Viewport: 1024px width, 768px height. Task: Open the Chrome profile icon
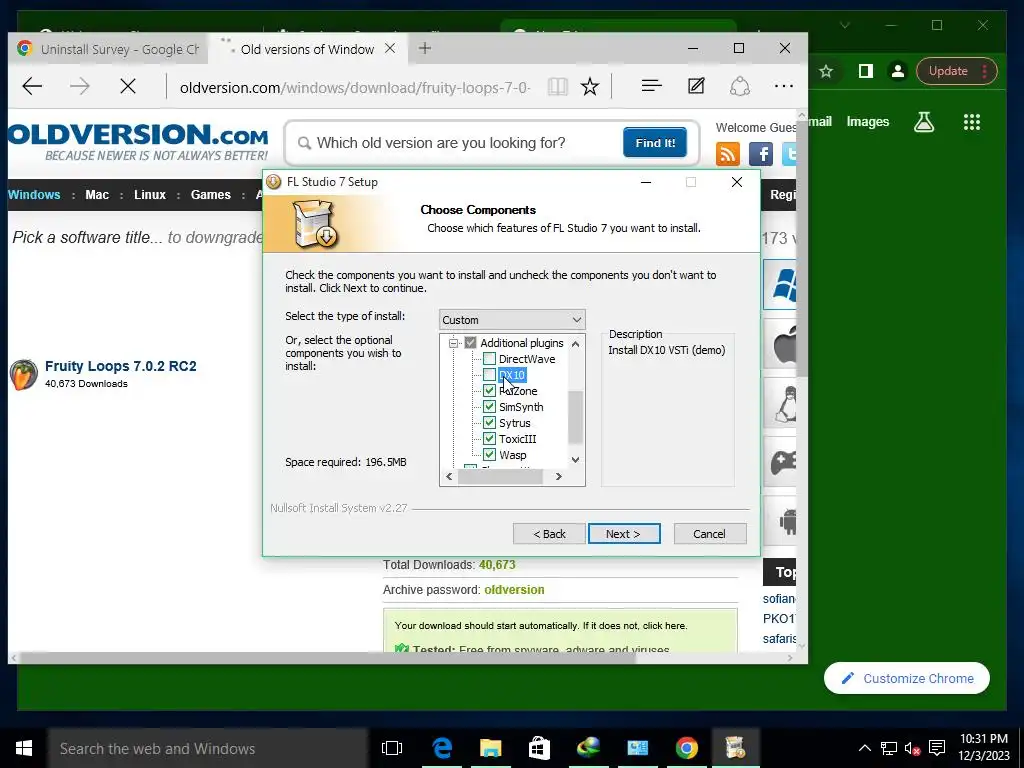click(898, 71)
